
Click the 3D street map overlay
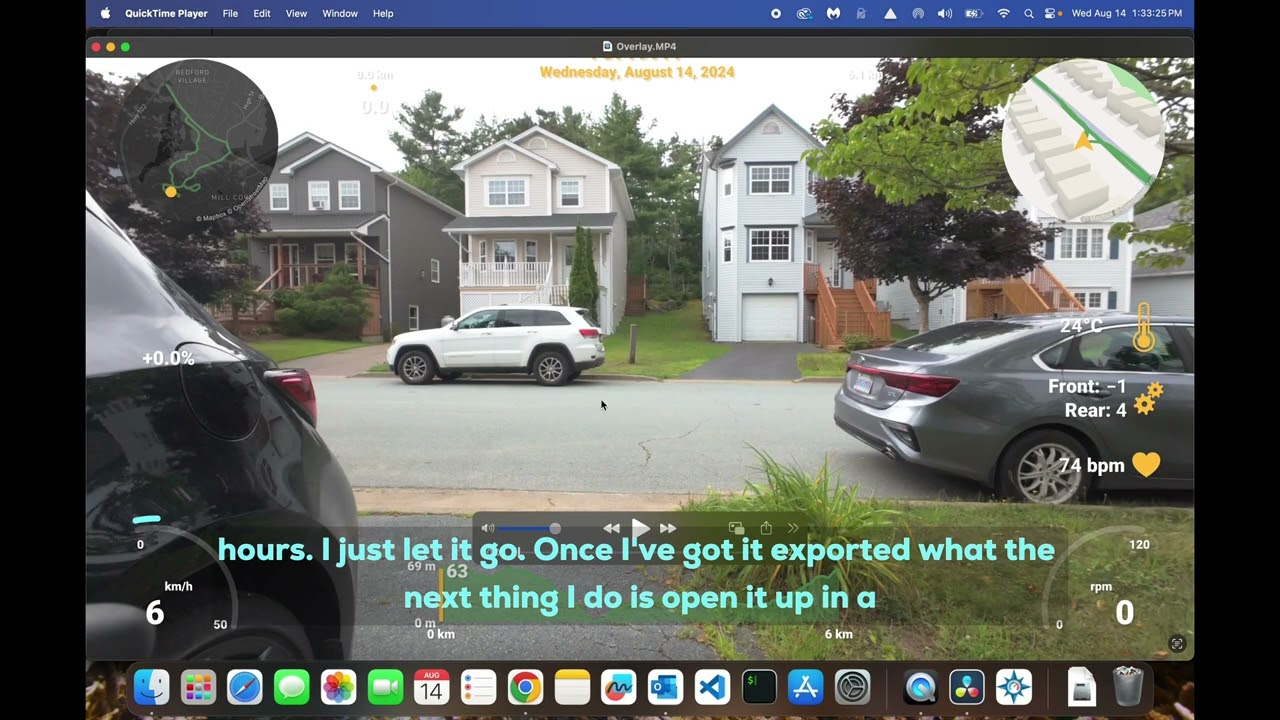tap(1083, 139)
